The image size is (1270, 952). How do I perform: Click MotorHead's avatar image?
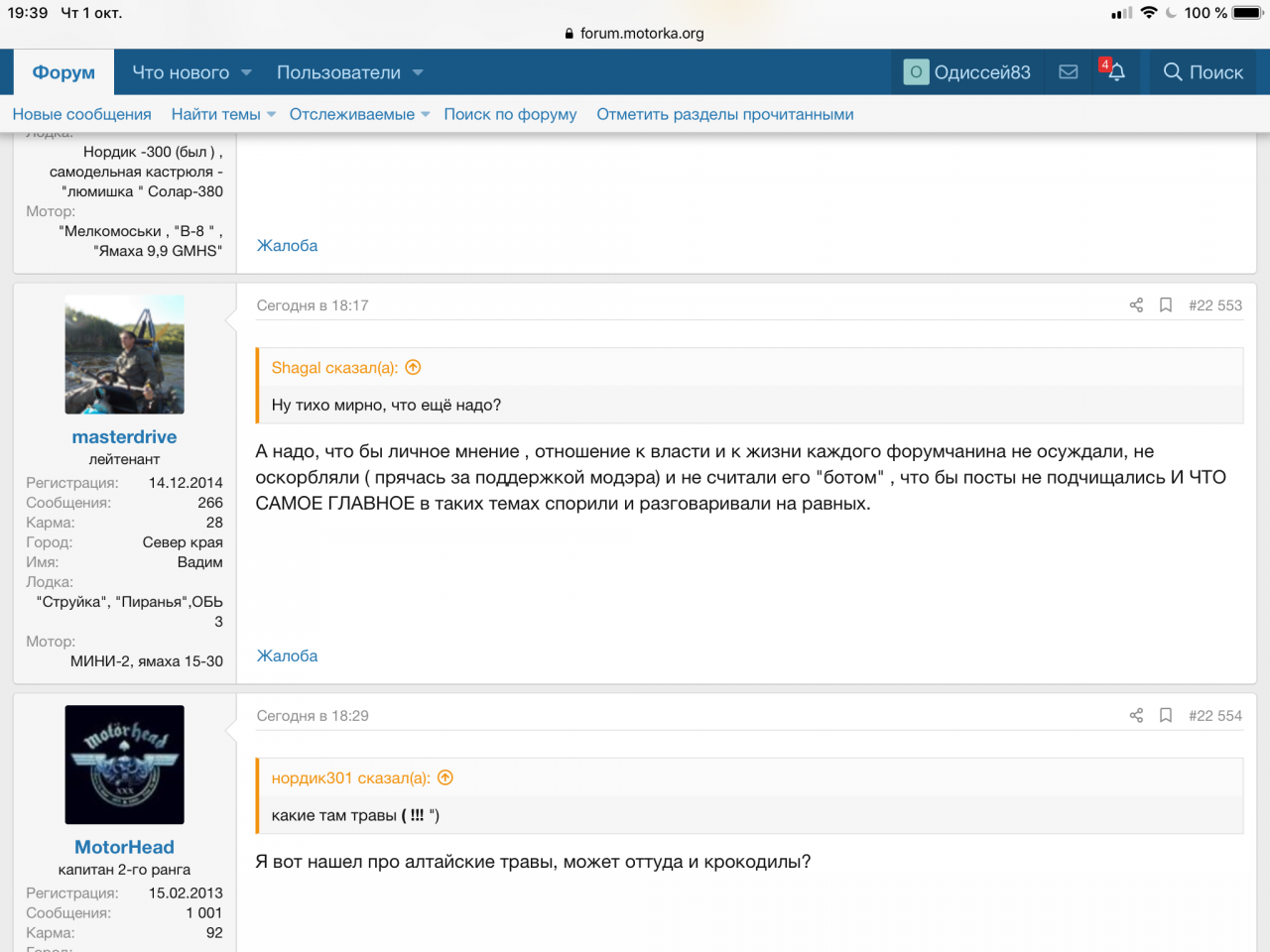(x=124, y=765)
